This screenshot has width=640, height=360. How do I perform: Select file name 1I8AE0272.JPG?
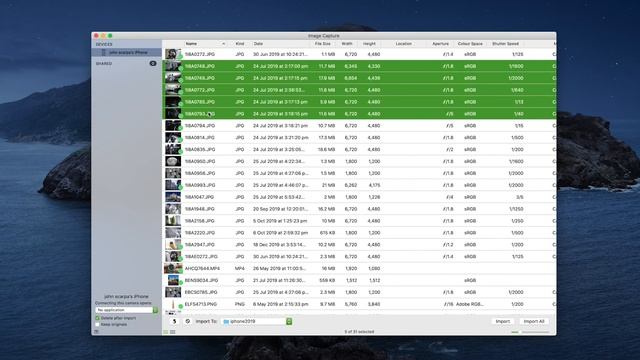[x=201, y=256]
